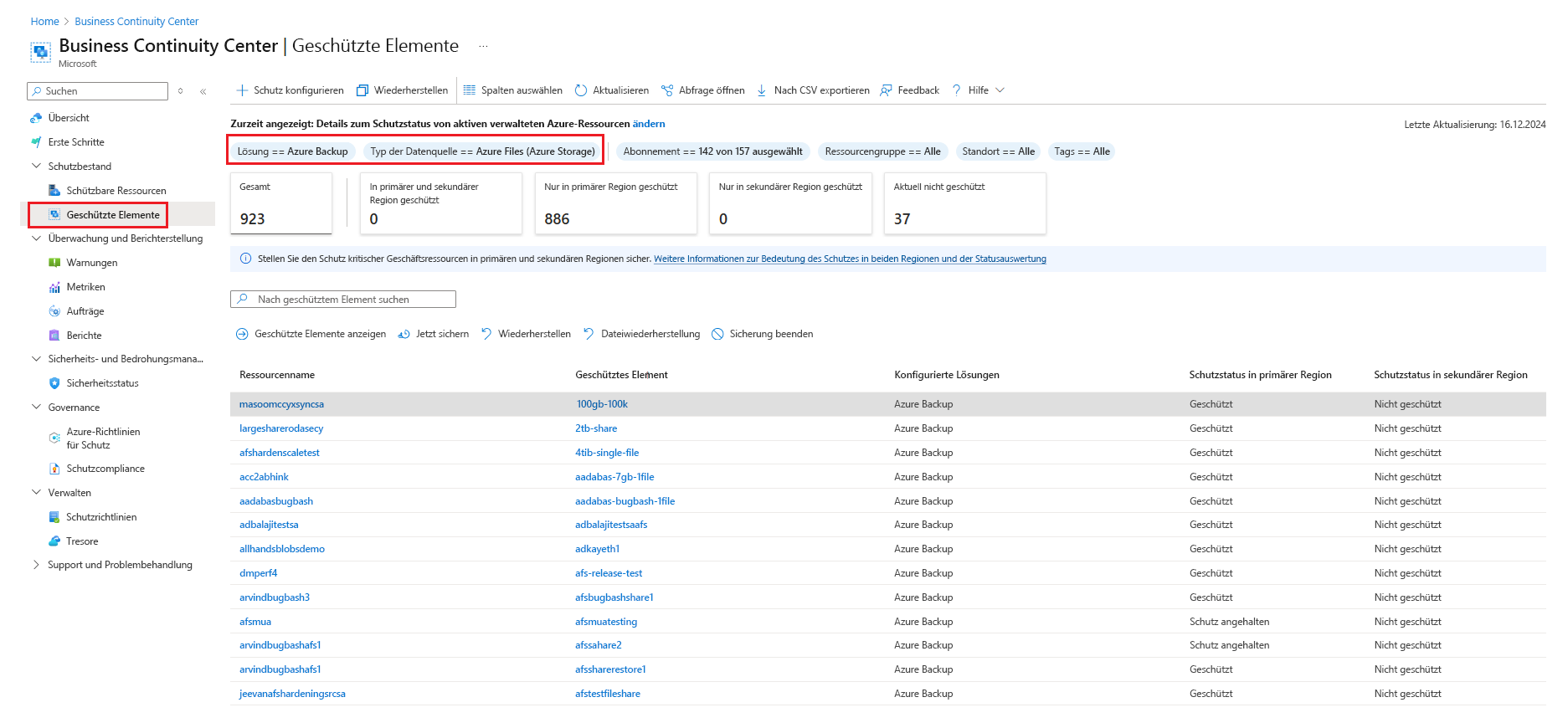Open Metriken in the sidebar
This screenshot has height=728, width=1568.
pos(85,287)
